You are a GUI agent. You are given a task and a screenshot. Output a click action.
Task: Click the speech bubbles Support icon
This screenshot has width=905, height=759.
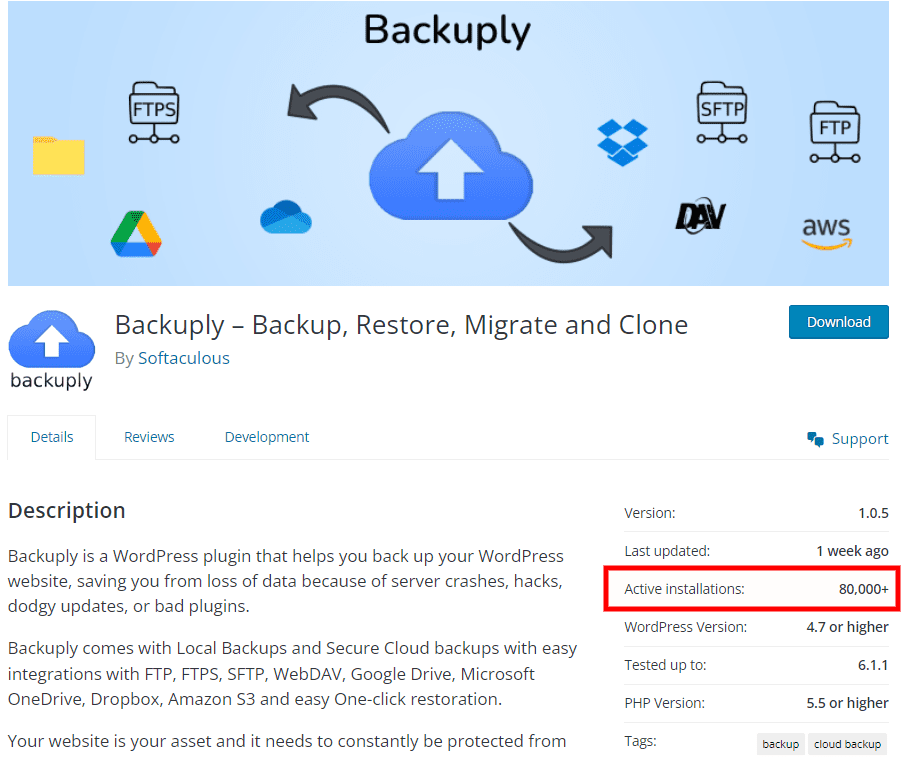[816, 439]
